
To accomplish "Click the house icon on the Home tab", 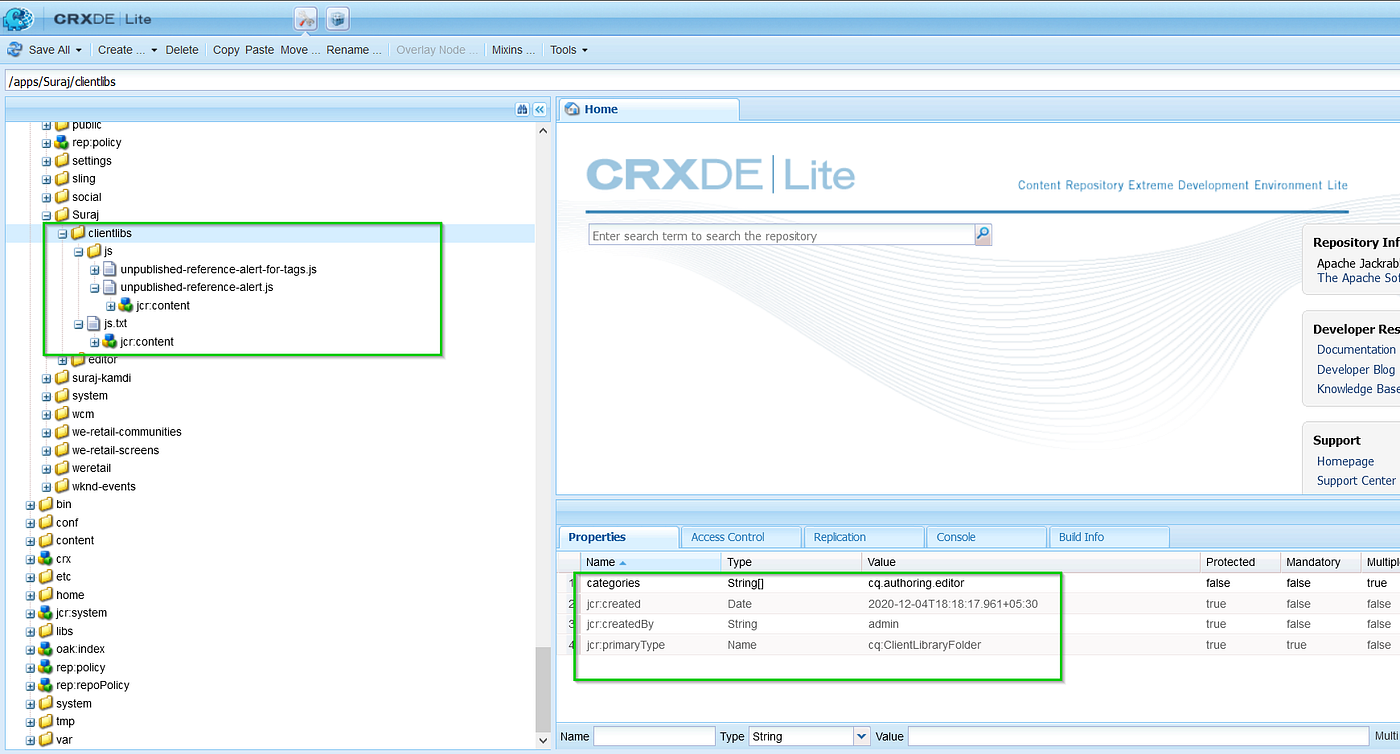I will click(x=573, y=109).
